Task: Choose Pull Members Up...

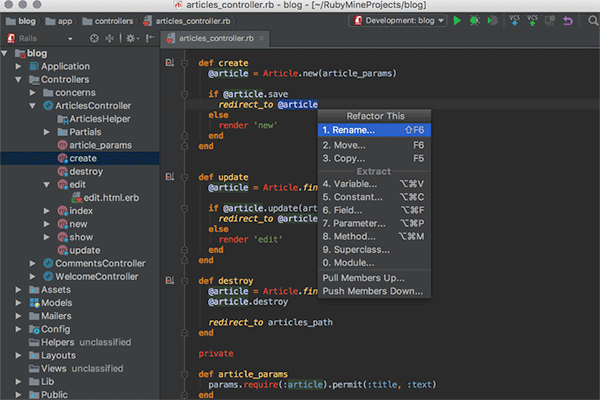Action: click(374, 278)
